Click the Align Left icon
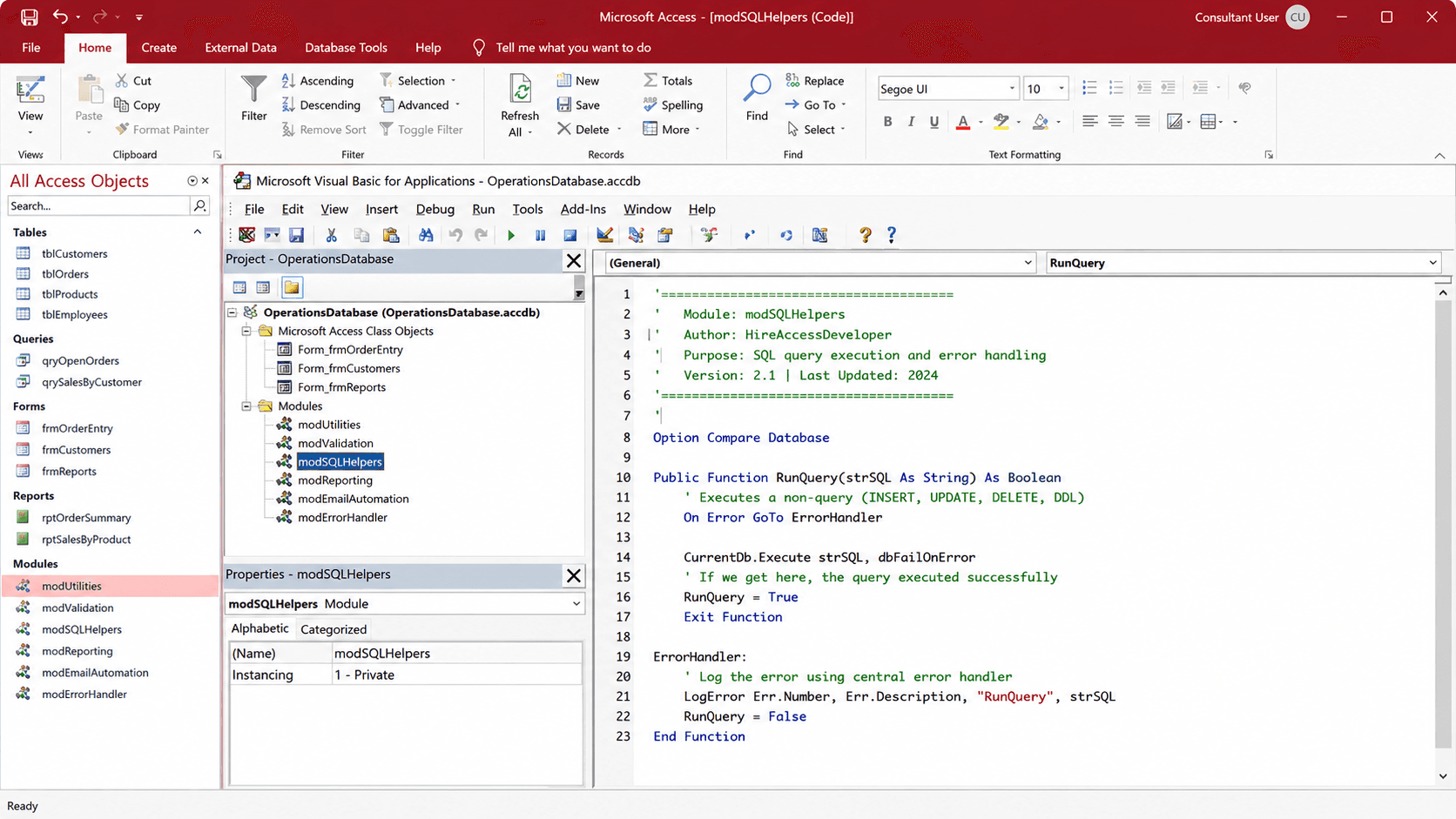This screenshot has height=819, width=1456. pos(1089,122)
